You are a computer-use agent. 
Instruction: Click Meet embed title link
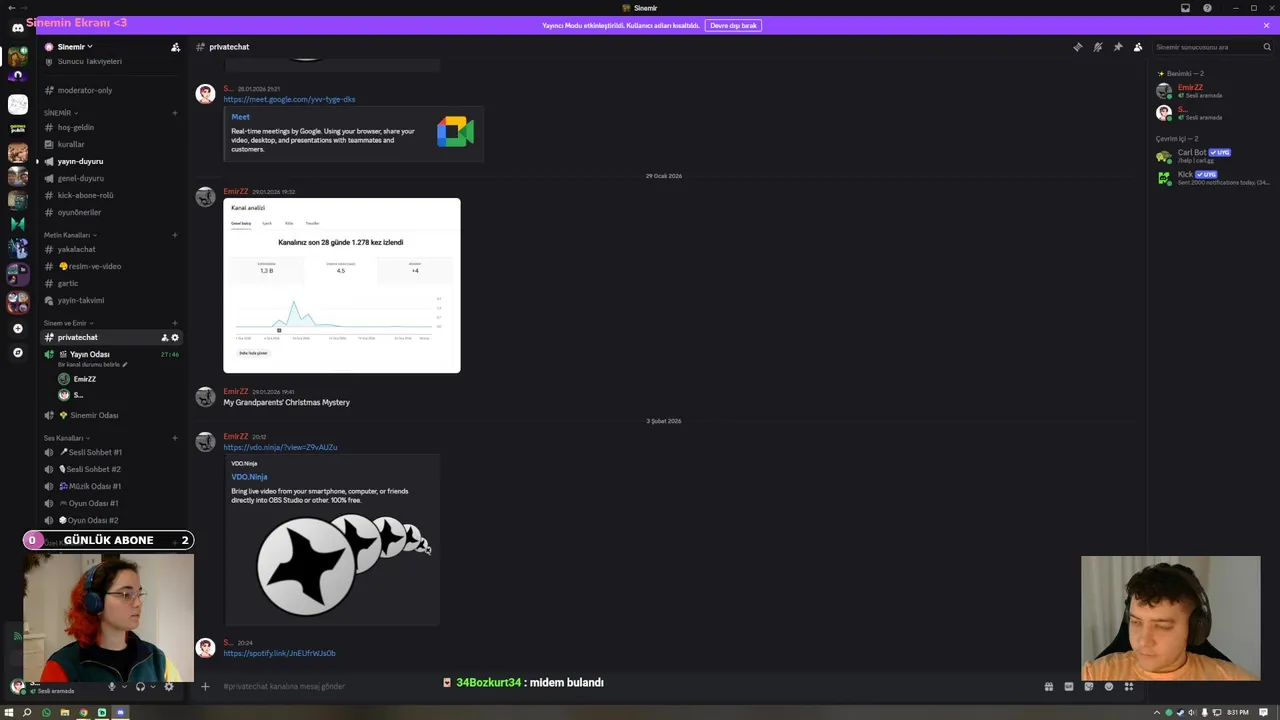point(240,117)
